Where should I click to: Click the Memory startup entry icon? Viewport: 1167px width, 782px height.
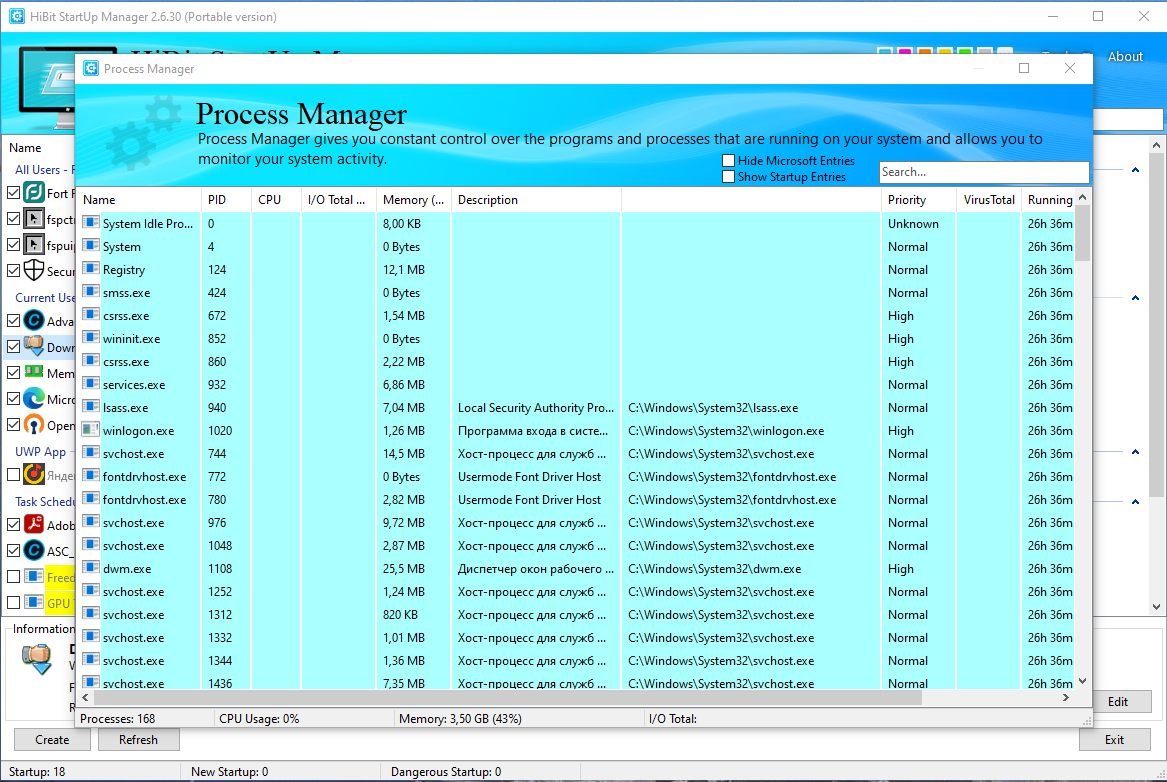coord(34,371)
